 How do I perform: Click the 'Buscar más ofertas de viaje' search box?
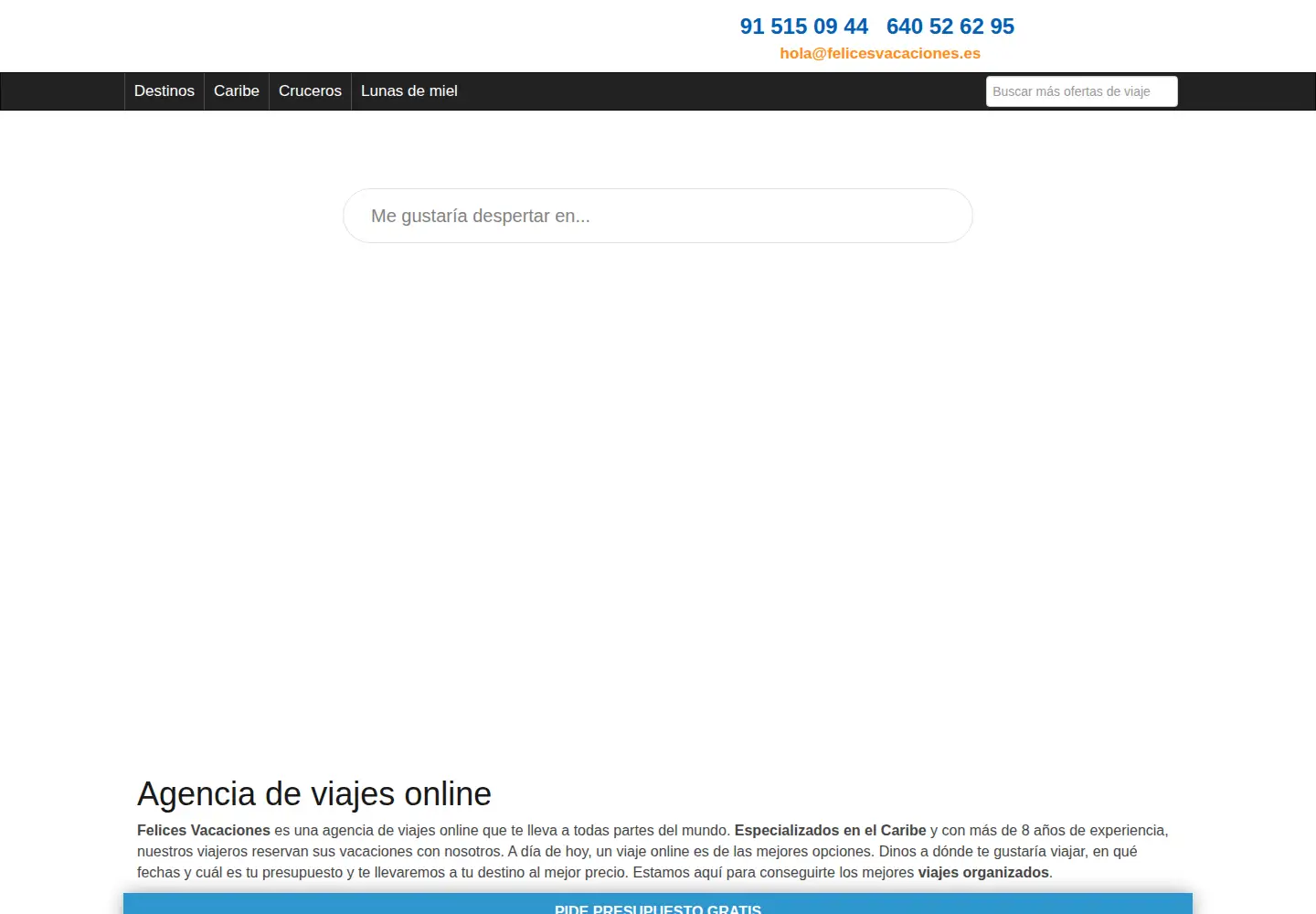[x=1081, y=91]
